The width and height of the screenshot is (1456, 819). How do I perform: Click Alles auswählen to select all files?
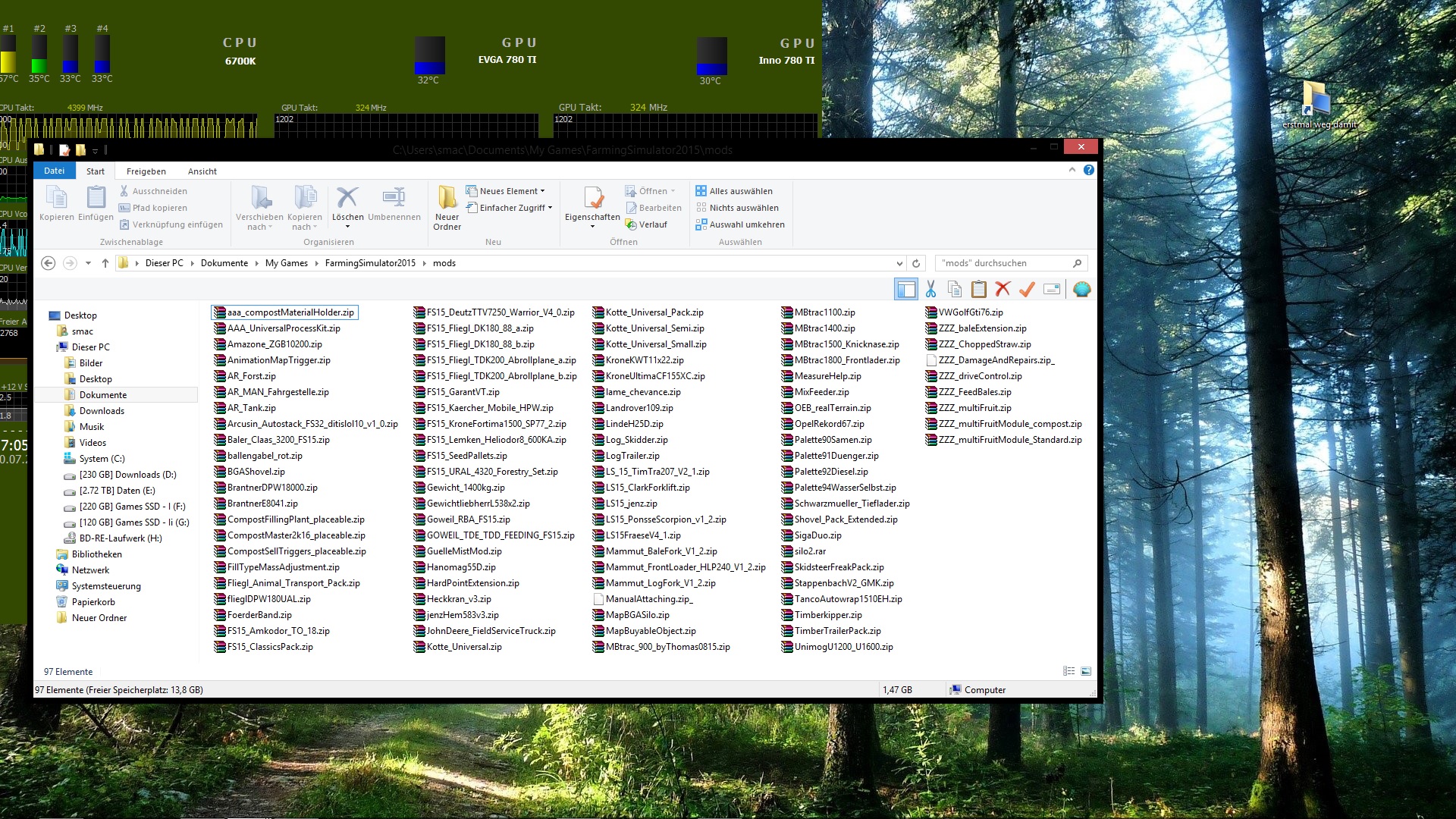tap(734, 191)
